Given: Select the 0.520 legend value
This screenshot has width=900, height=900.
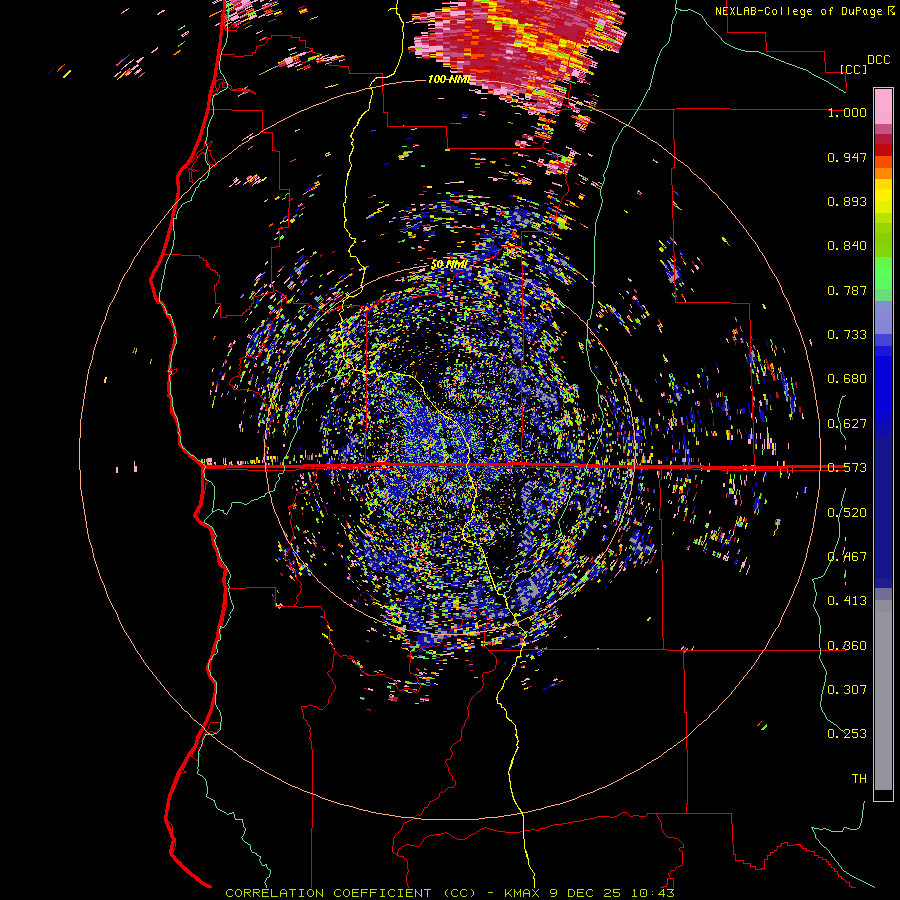Looking at the screenshot, I should 847,513.
